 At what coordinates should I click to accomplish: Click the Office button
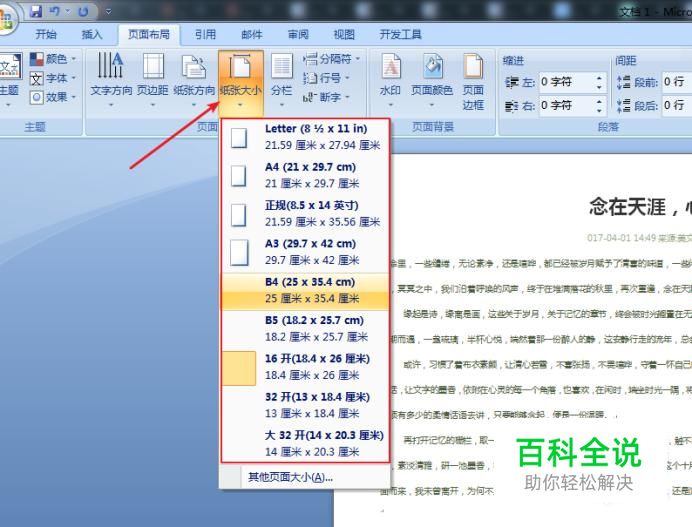5,20
